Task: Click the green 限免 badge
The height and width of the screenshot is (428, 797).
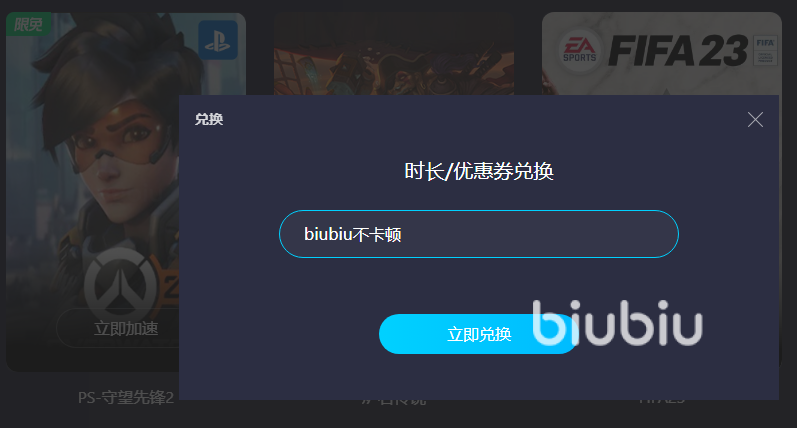Action: 28,24
